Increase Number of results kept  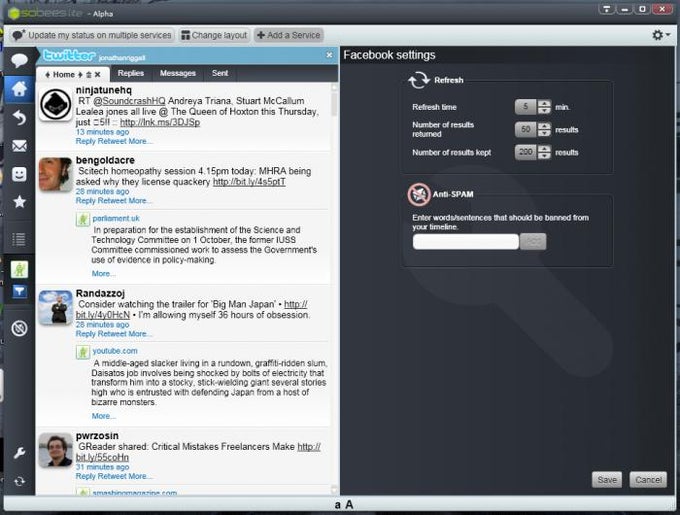[544, 148]
